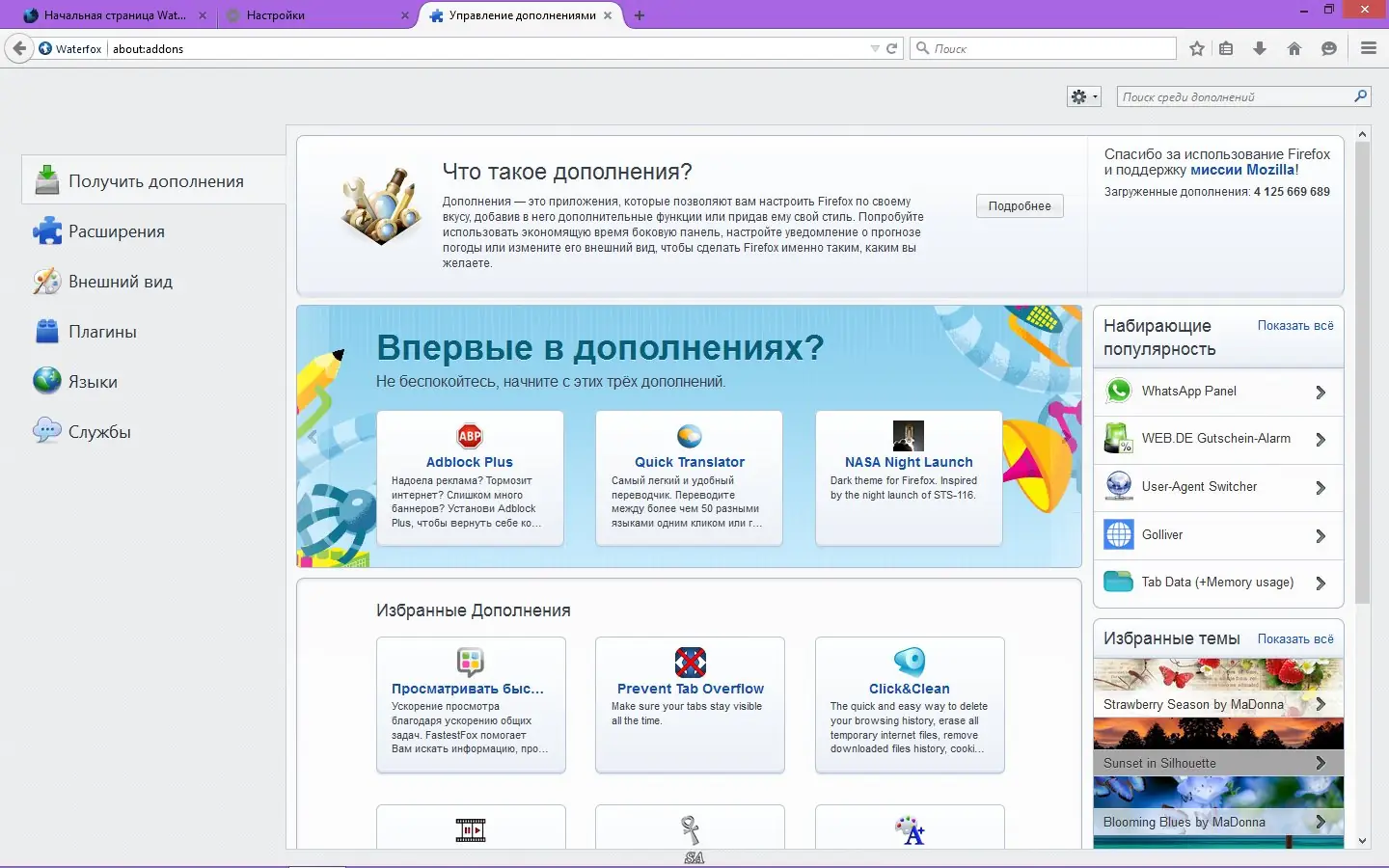
Task: Click the FastestFox add-on icon
Action: (x=470, y=662)
